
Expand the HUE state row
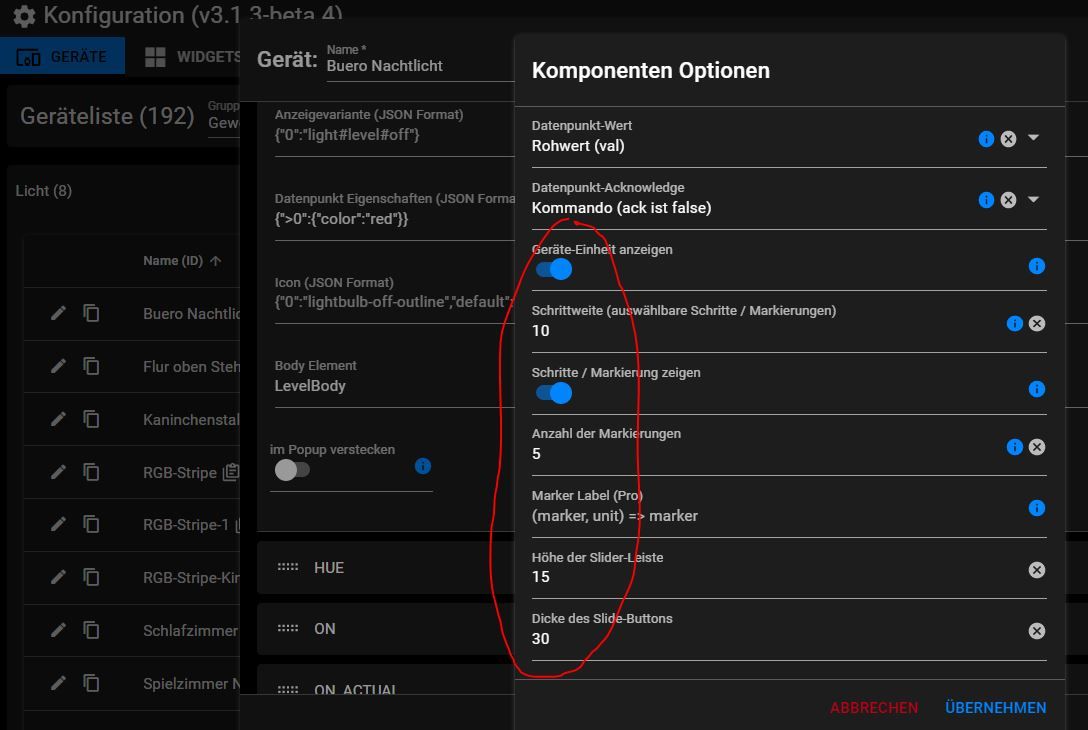pyautogui.click(x=329, y=568)
